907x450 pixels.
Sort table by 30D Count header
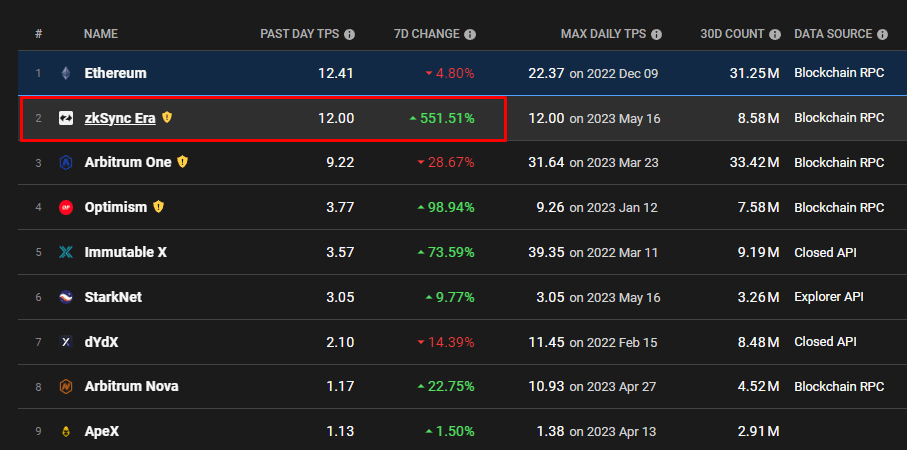click(733, 34)
